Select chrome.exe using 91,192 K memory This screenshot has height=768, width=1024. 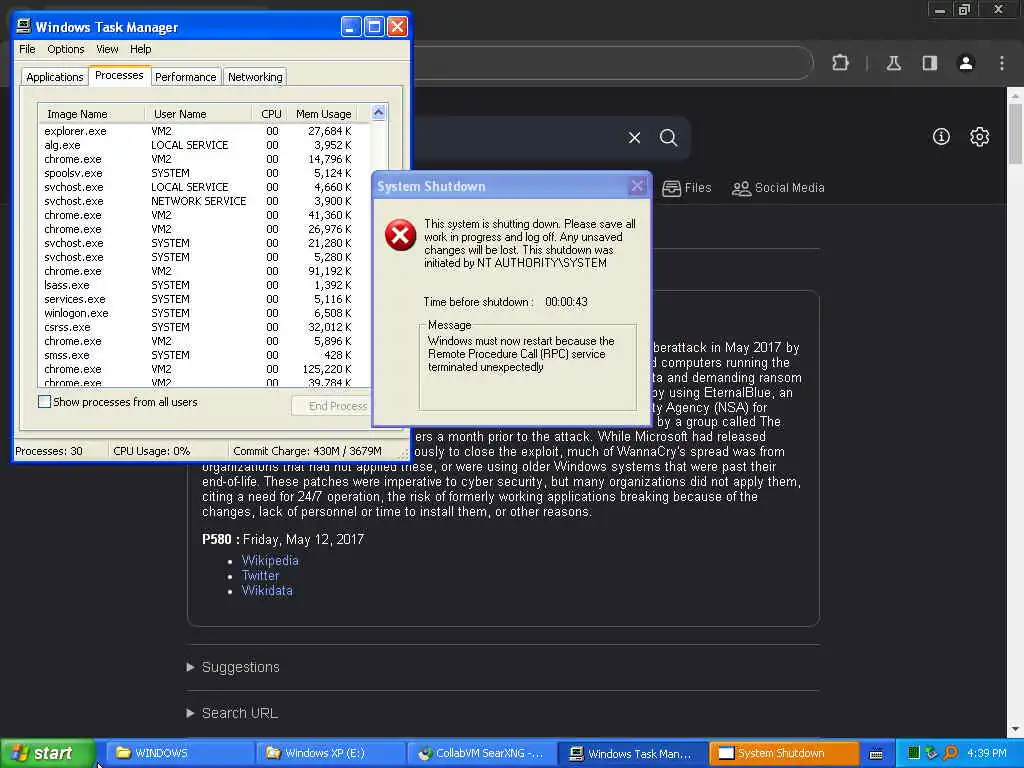(204, 271)
